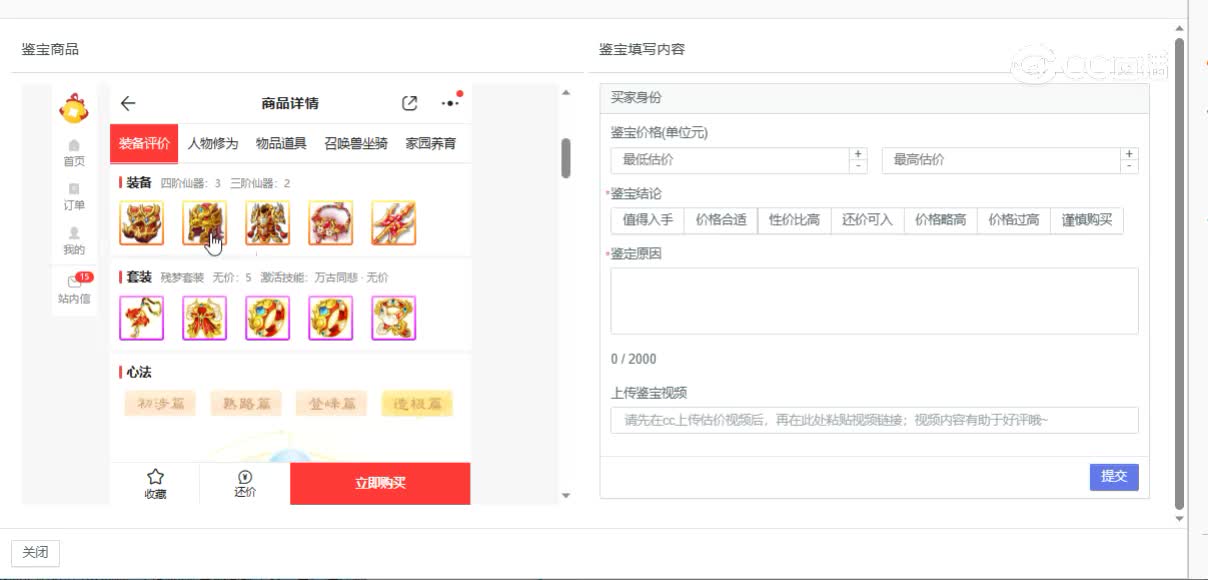Image resolution: width=1208 pixels, height=580 pixels.
Task: Open the three-dots more menu icon
Action: (451, 103)
